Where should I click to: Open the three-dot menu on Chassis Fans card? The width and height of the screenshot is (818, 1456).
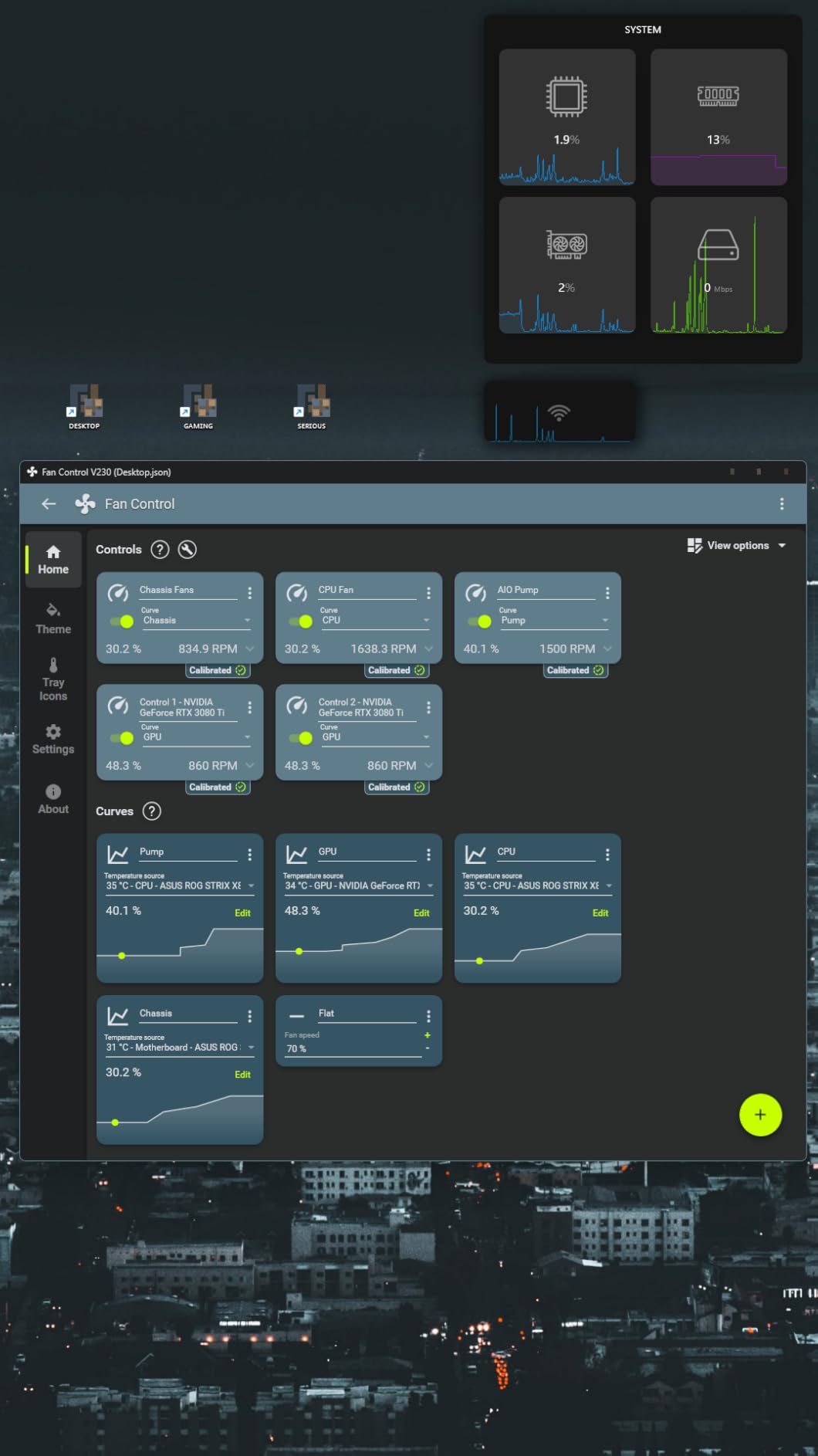click(x=249, y=593)
